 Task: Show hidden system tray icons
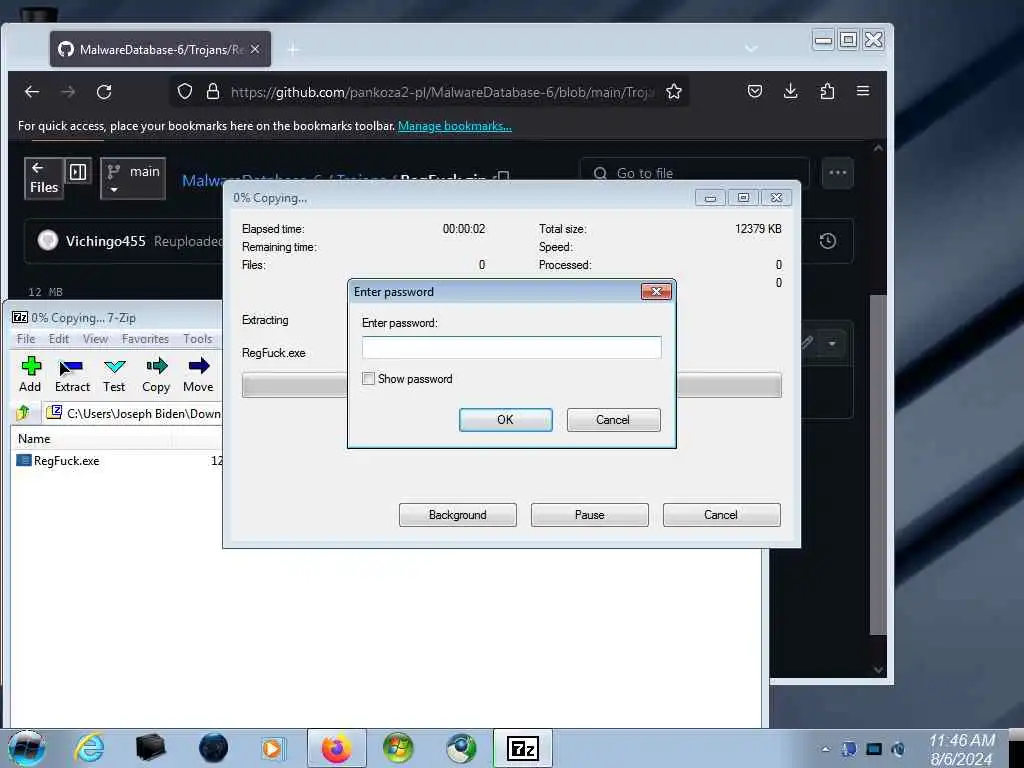pos(825,750)
